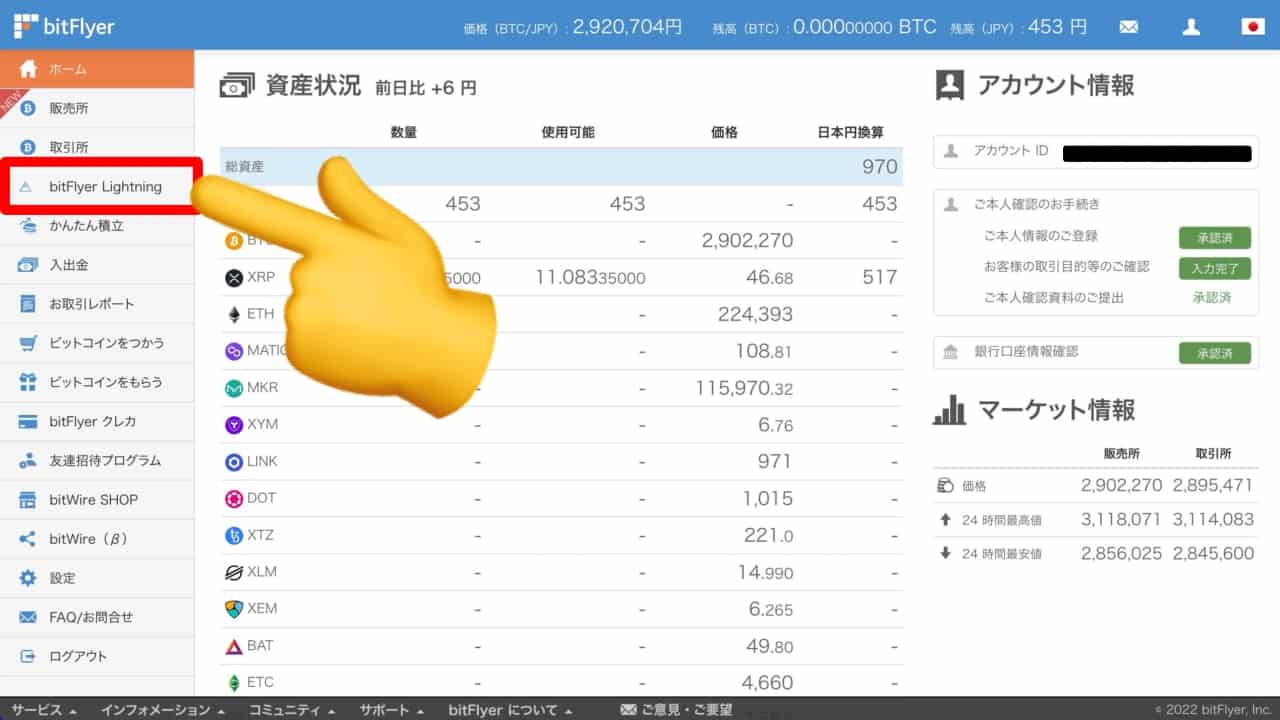Expand the サポート footer menu
Image resolution: width=1280 pixels, height=720 pixels.
pyautogui.click(x=392, y=710)
